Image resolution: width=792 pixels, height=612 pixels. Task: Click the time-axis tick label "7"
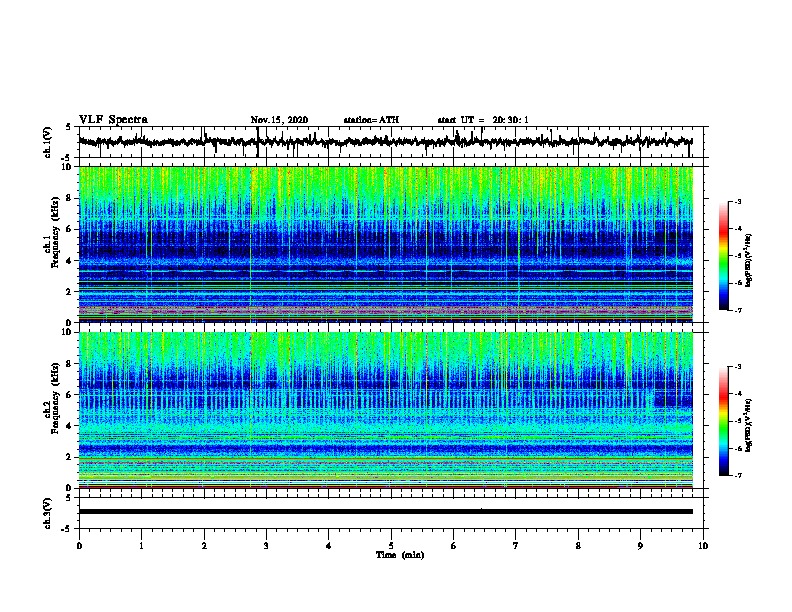(516, 546)
